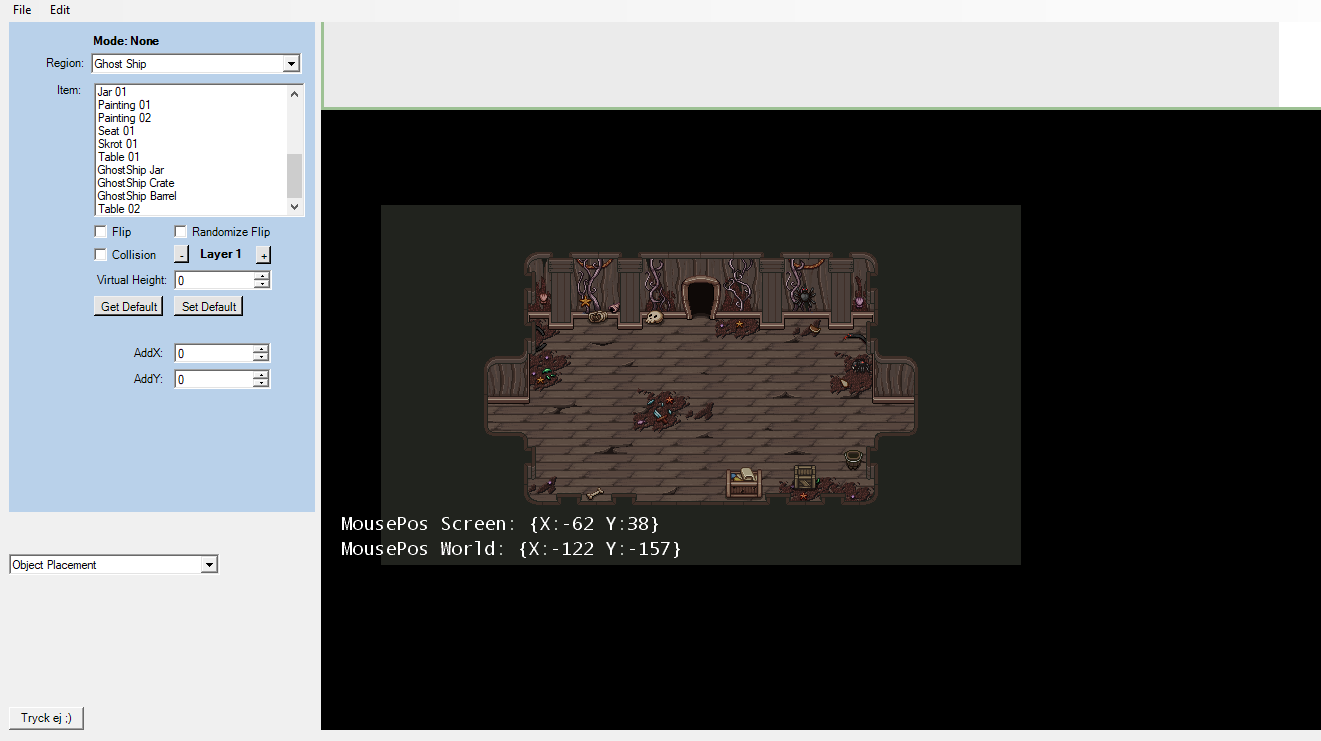
Task: Enable the Collision checkbox
Action: (x=100, y=255)
